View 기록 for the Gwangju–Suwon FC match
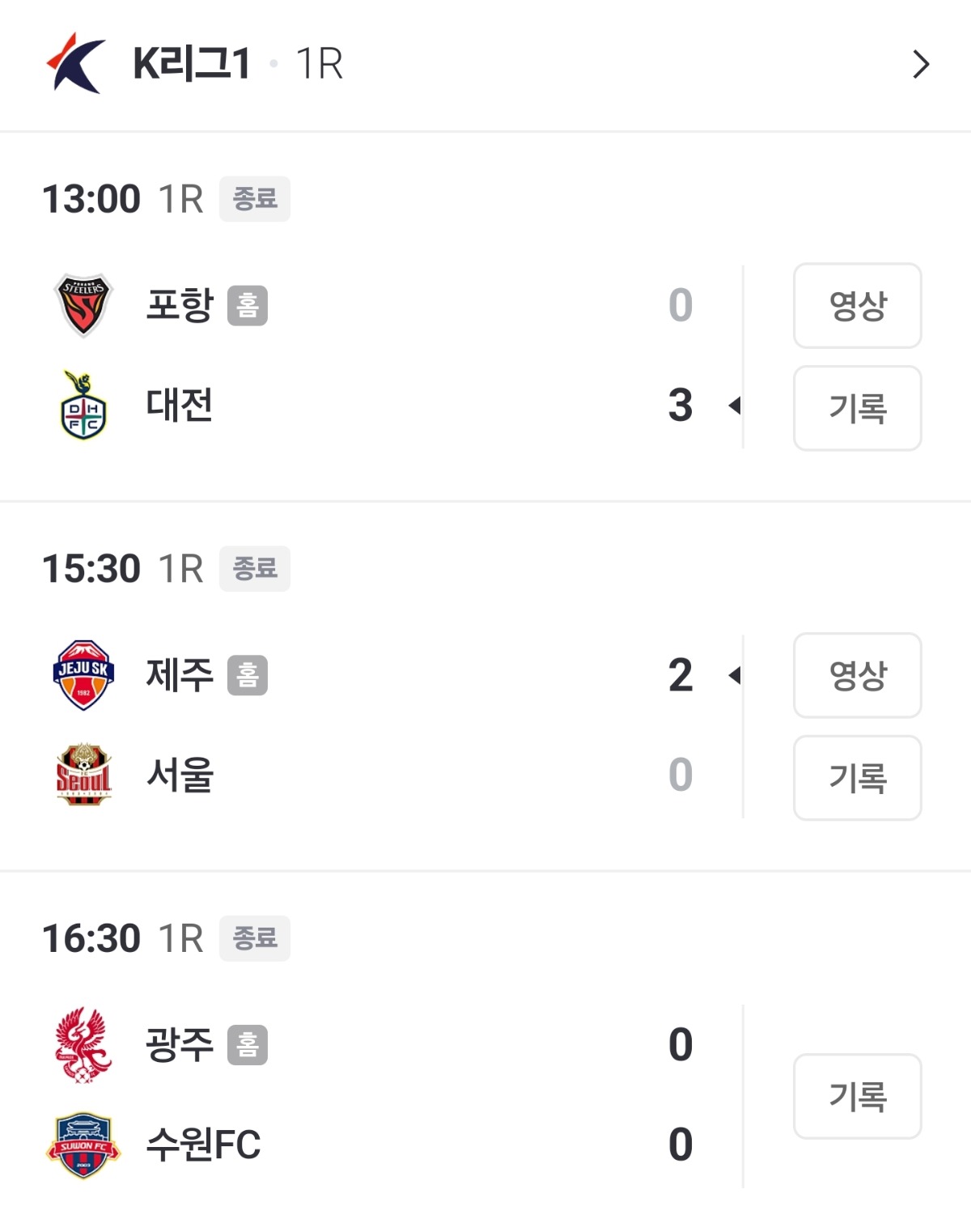The image size is (971, 1232). coord(857,1096)
